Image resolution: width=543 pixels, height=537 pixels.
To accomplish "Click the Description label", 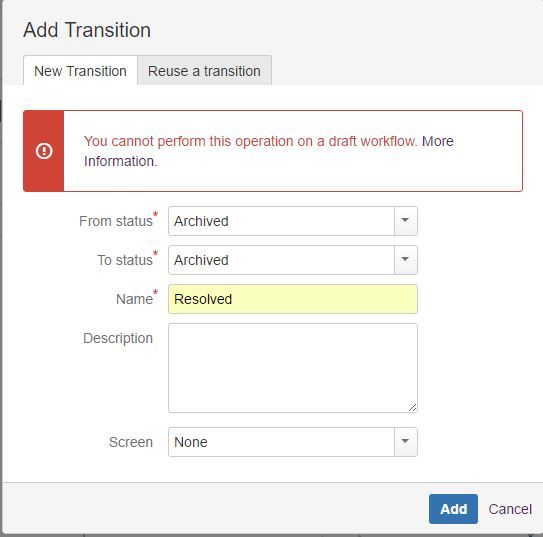I will [118, 338].
